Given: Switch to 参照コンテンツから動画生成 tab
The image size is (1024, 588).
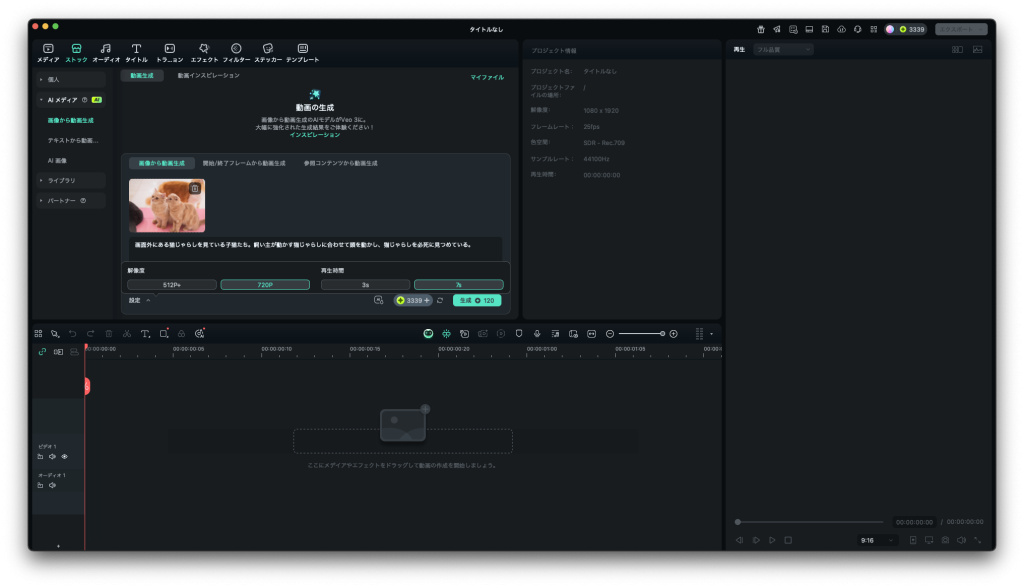Looking at the screenshot, I should 340,163.
